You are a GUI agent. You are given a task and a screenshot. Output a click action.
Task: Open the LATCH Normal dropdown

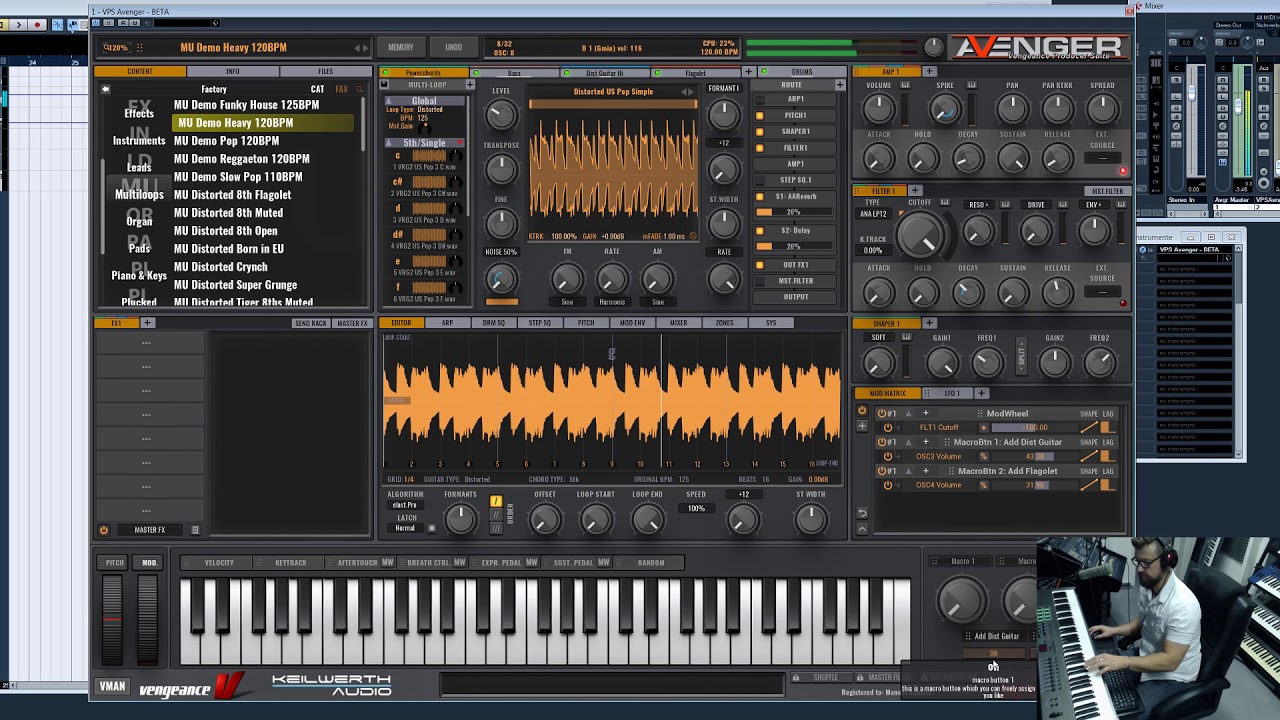pos(405,528)
